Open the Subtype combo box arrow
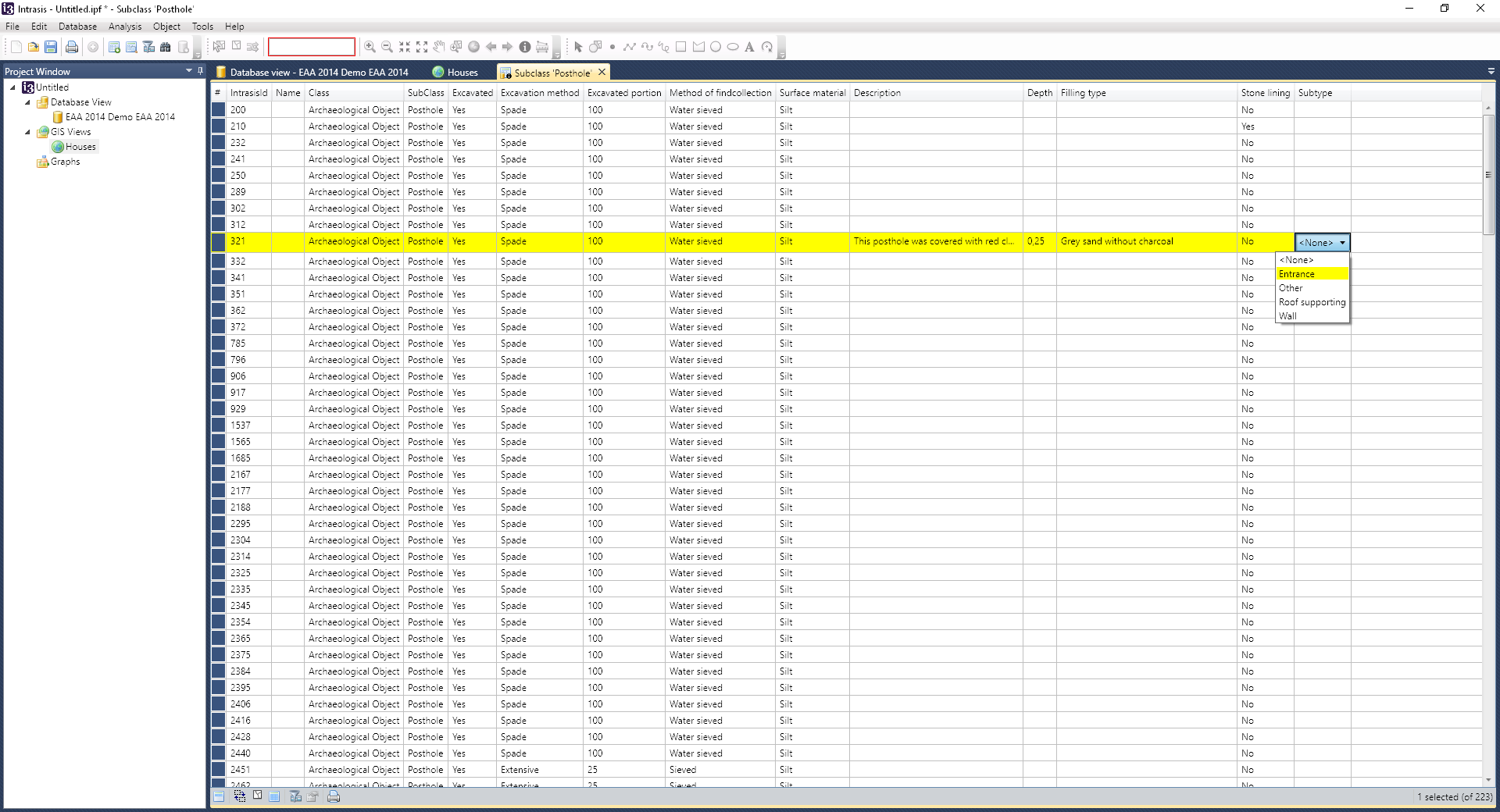This screenshot has height=812, width=1500. 1342,243
